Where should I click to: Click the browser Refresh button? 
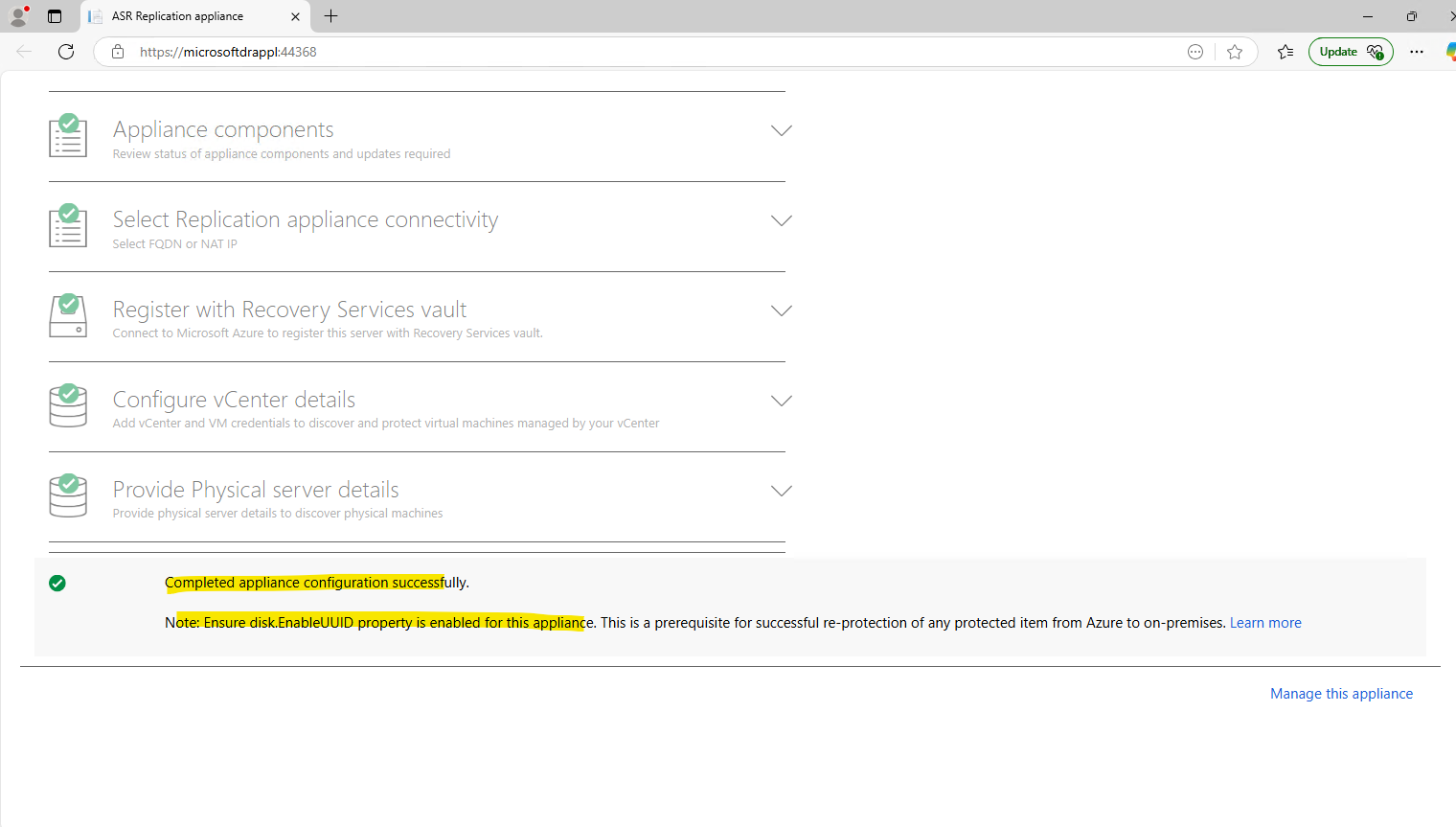(x=66, y=52)
